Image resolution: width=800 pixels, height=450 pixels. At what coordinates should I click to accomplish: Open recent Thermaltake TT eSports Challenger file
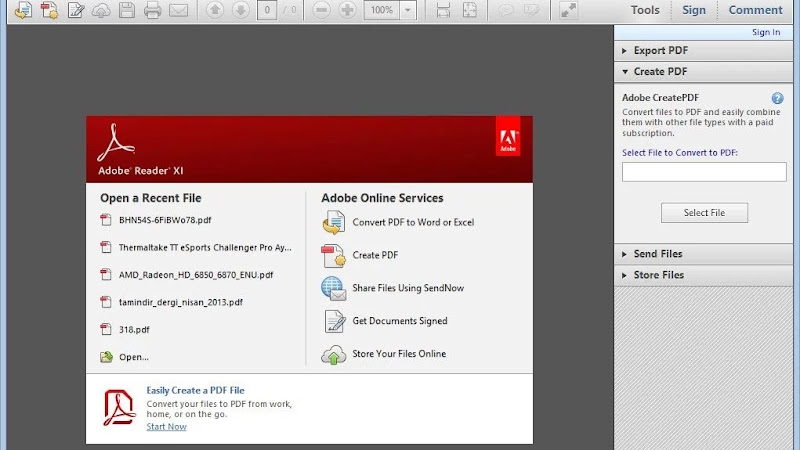point(205,247)
